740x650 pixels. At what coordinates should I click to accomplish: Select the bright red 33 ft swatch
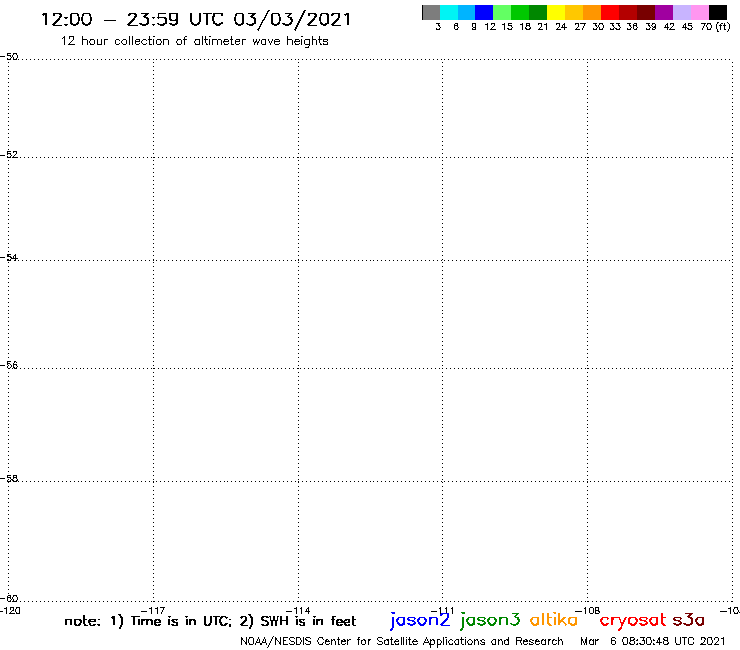pyautogui.click(x=610, y=12)
